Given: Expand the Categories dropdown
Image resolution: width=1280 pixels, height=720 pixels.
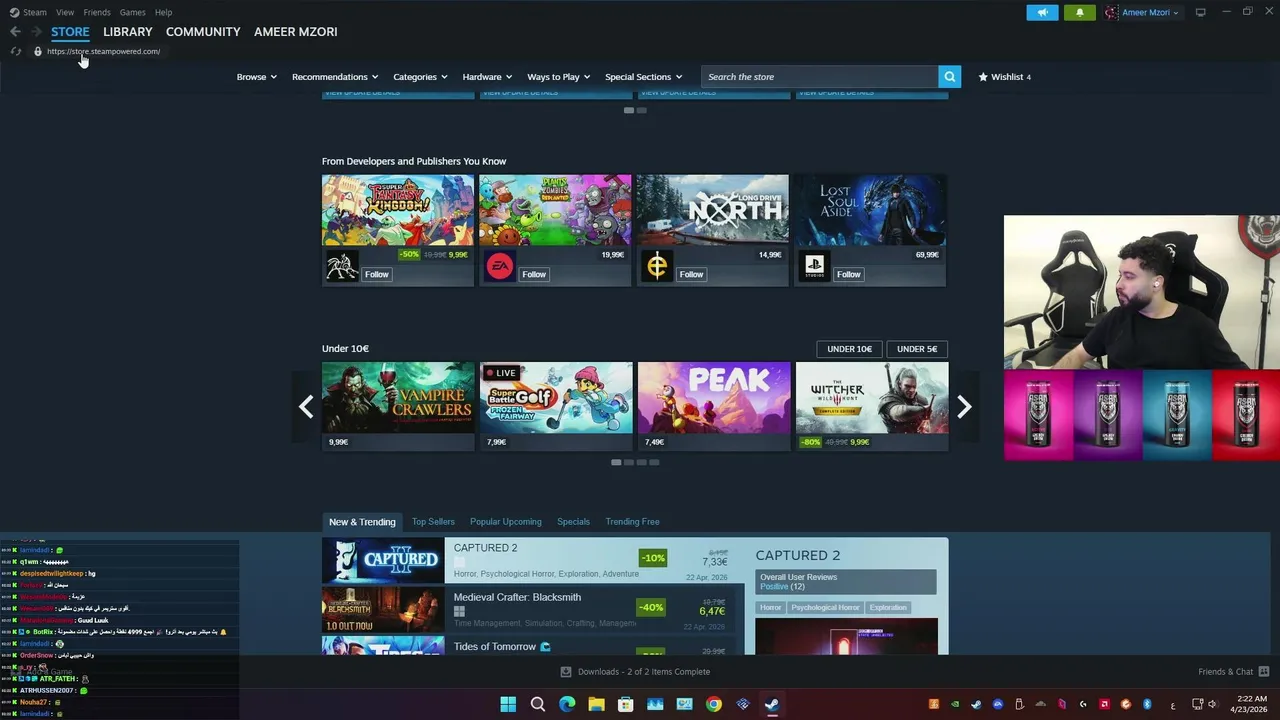Looking at the screenshot, I should tap(420, 77).
